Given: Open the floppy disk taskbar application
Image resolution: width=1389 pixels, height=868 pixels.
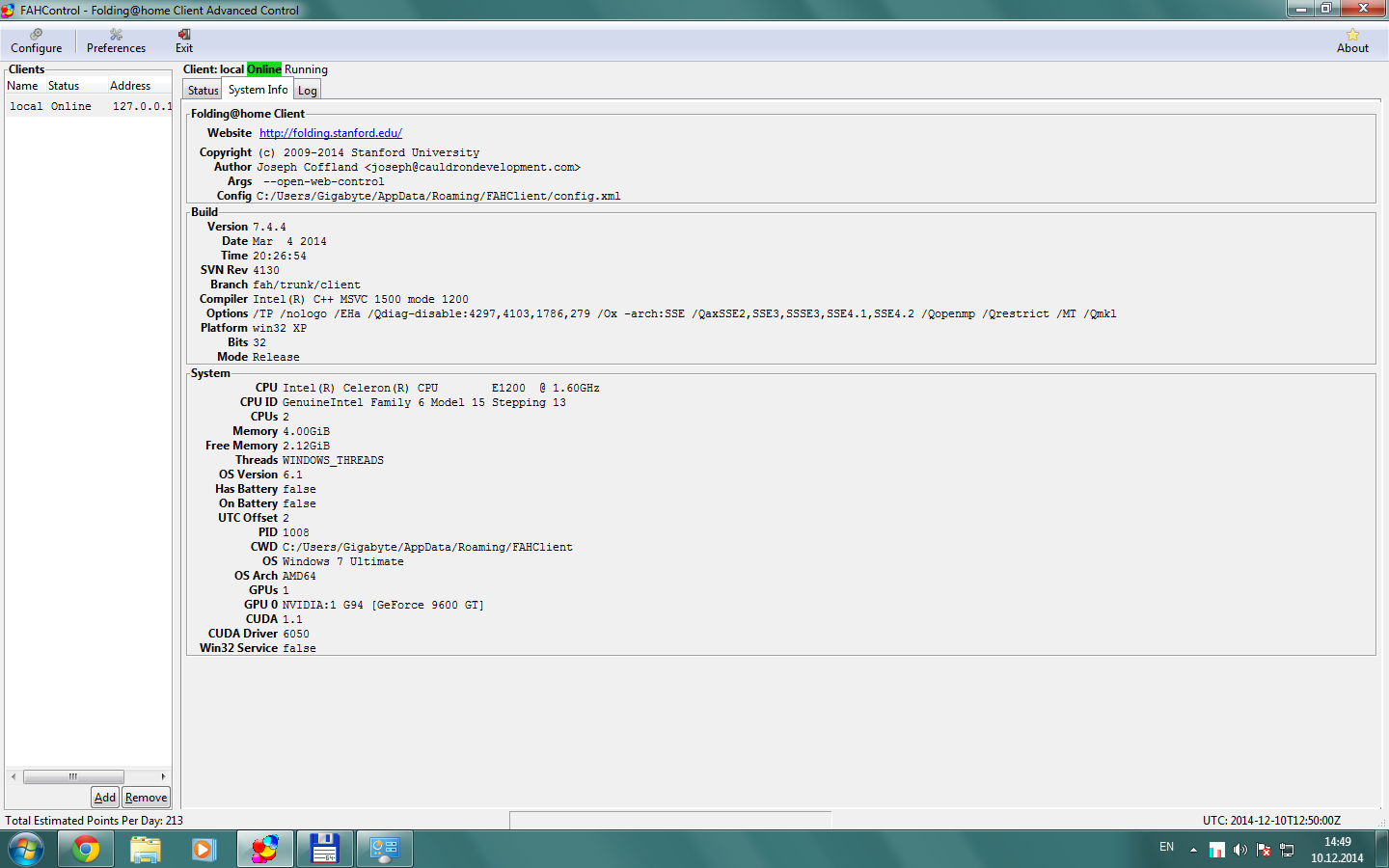Looking at the screenshot, I should [324, 850].
